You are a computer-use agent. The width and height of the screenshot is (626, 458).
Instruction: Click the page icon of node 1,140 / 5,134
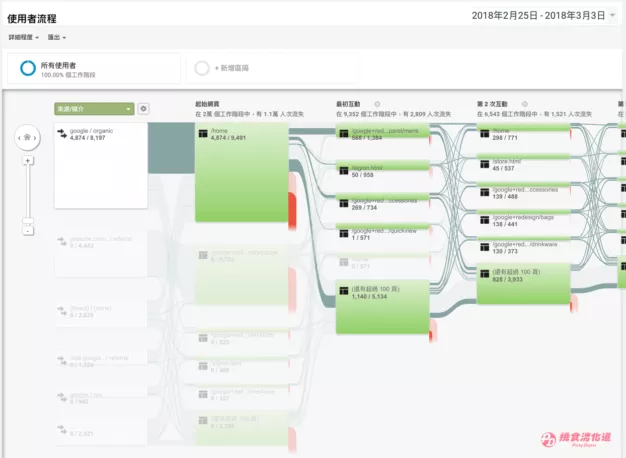(x=344, y=291)
